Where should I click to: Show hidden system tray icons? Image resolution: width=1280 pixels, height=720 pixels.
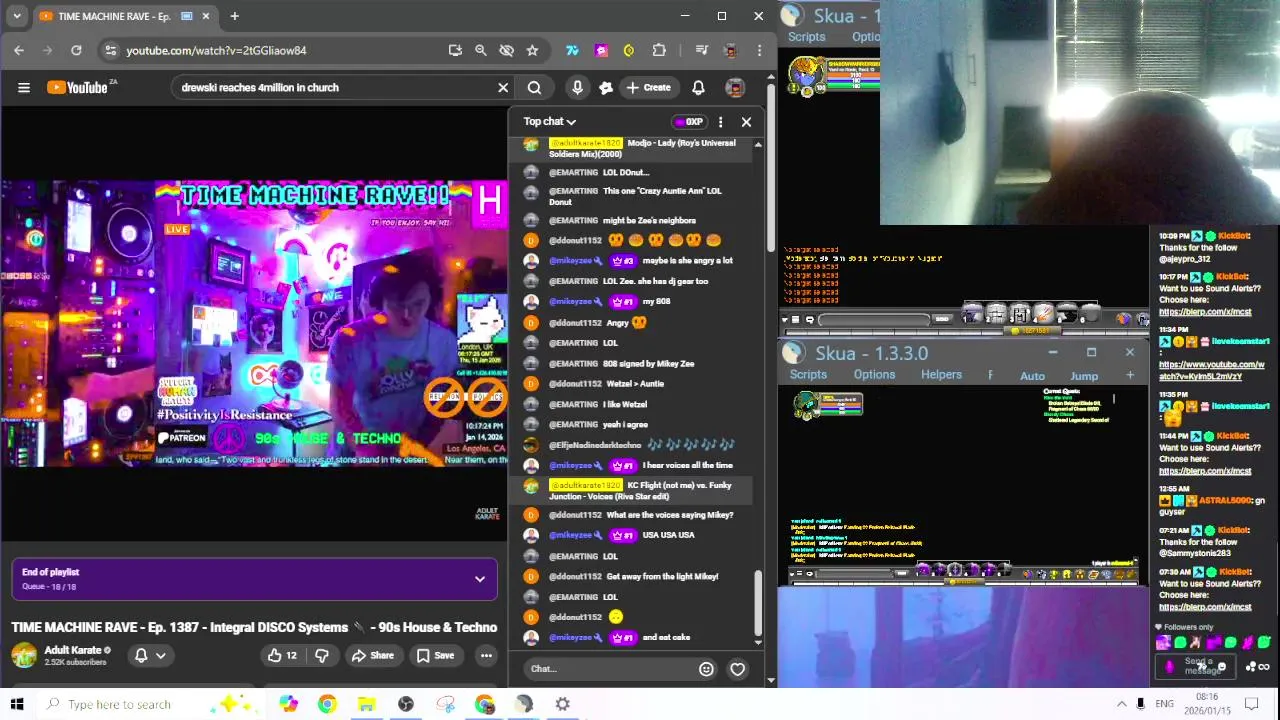point(1121,704)
